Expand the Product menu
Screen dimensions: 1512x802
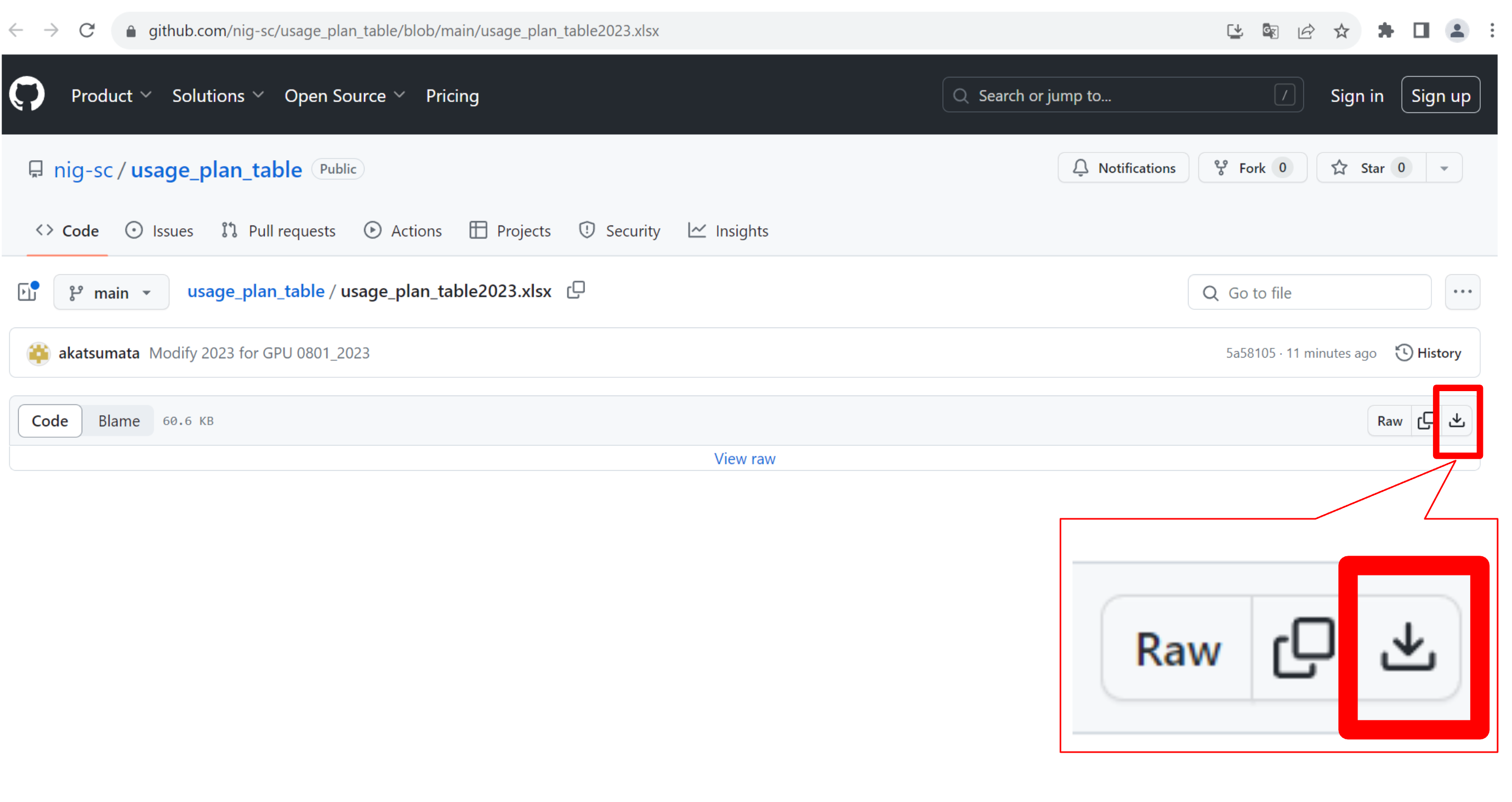point(111,95)
